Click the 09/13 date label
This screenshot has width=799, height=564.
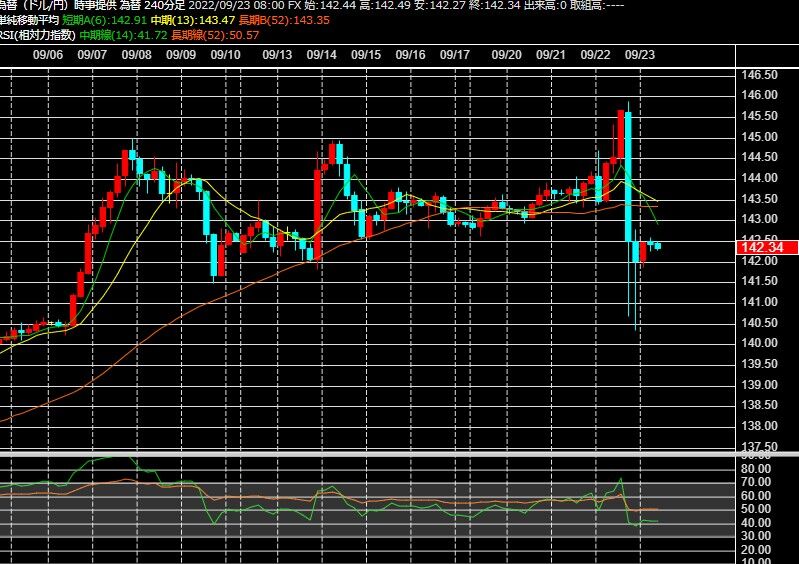(277, 55)
